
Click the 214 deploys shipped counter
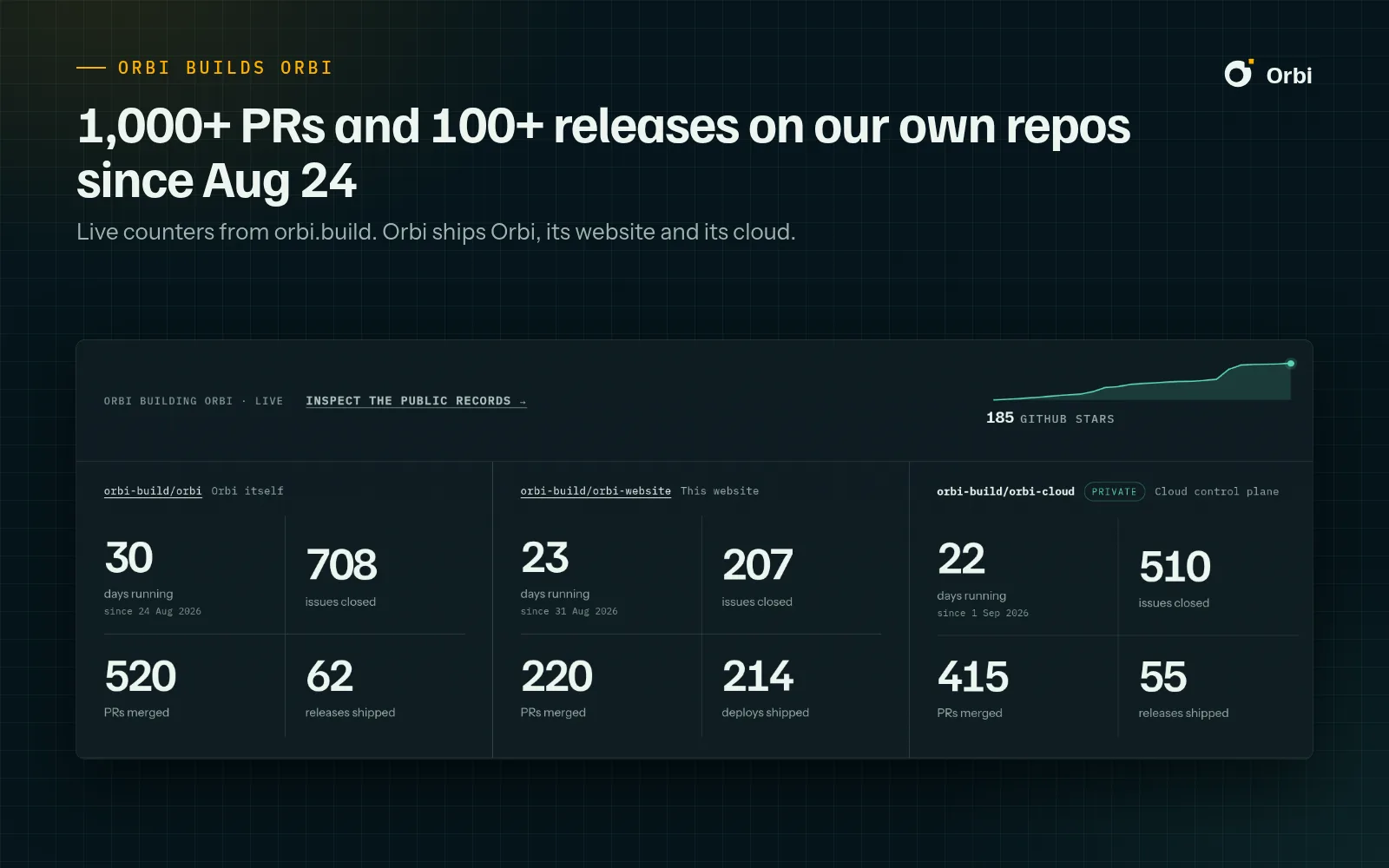coord(766,688)
